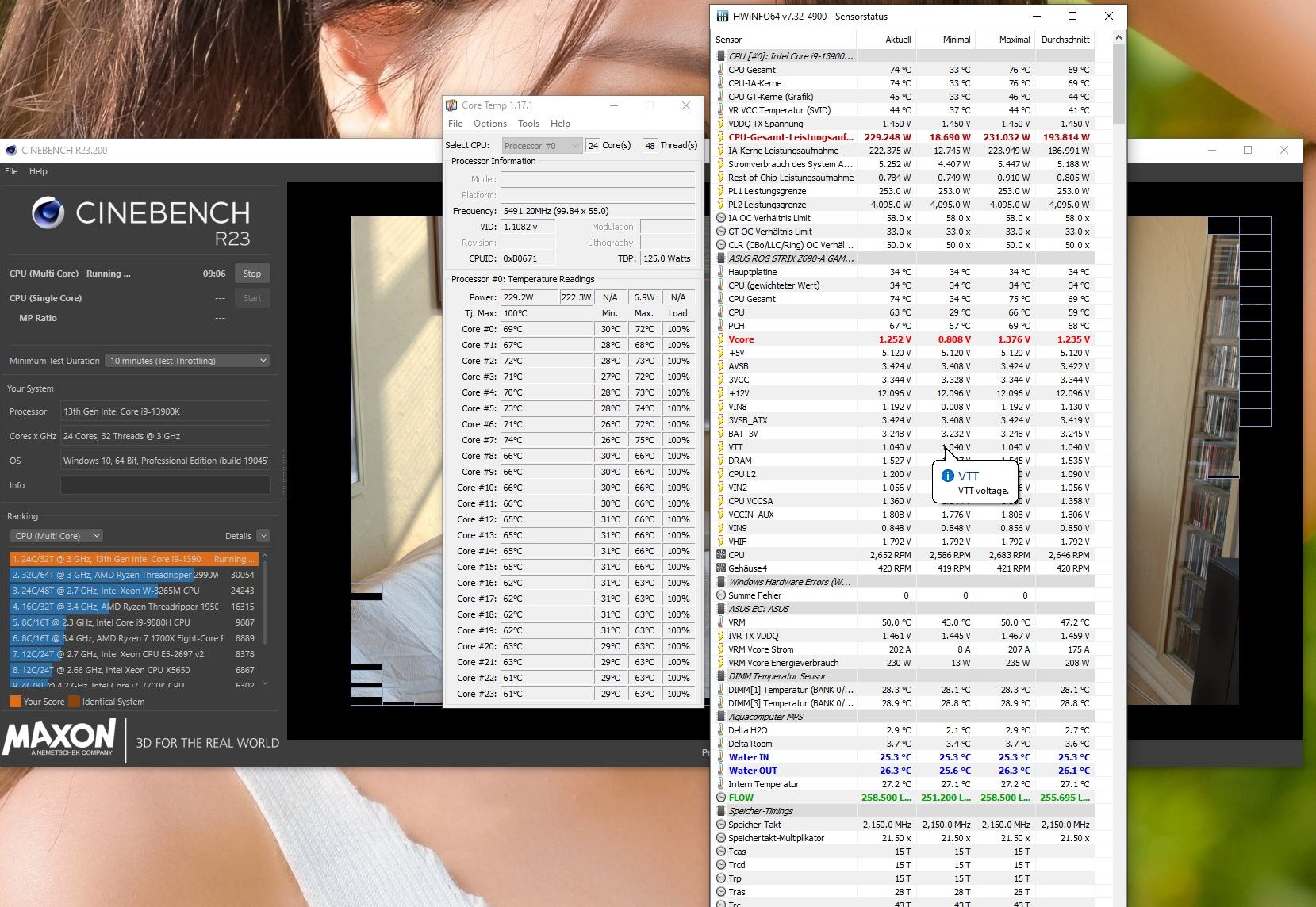Viewport: 1316px width, 907px height.
Task: Click the HWiNFO sensor list vertical scrollbar
Action: click(1119, 84)
